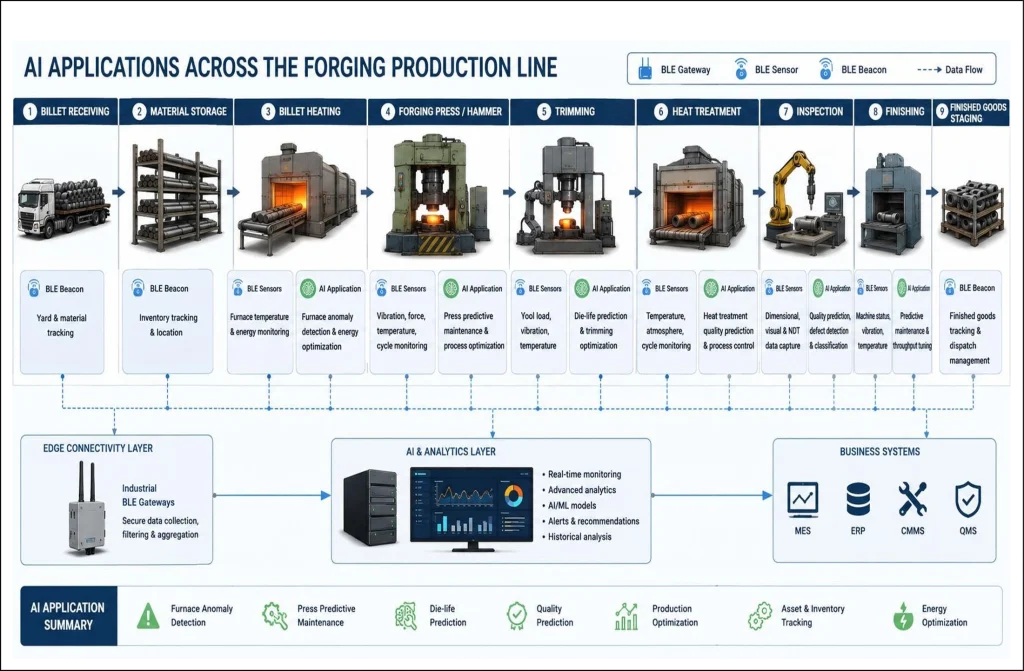Select the Billet Heating stage header
The height and width of the screenshot is (671, 1024).
click(300, 112)
